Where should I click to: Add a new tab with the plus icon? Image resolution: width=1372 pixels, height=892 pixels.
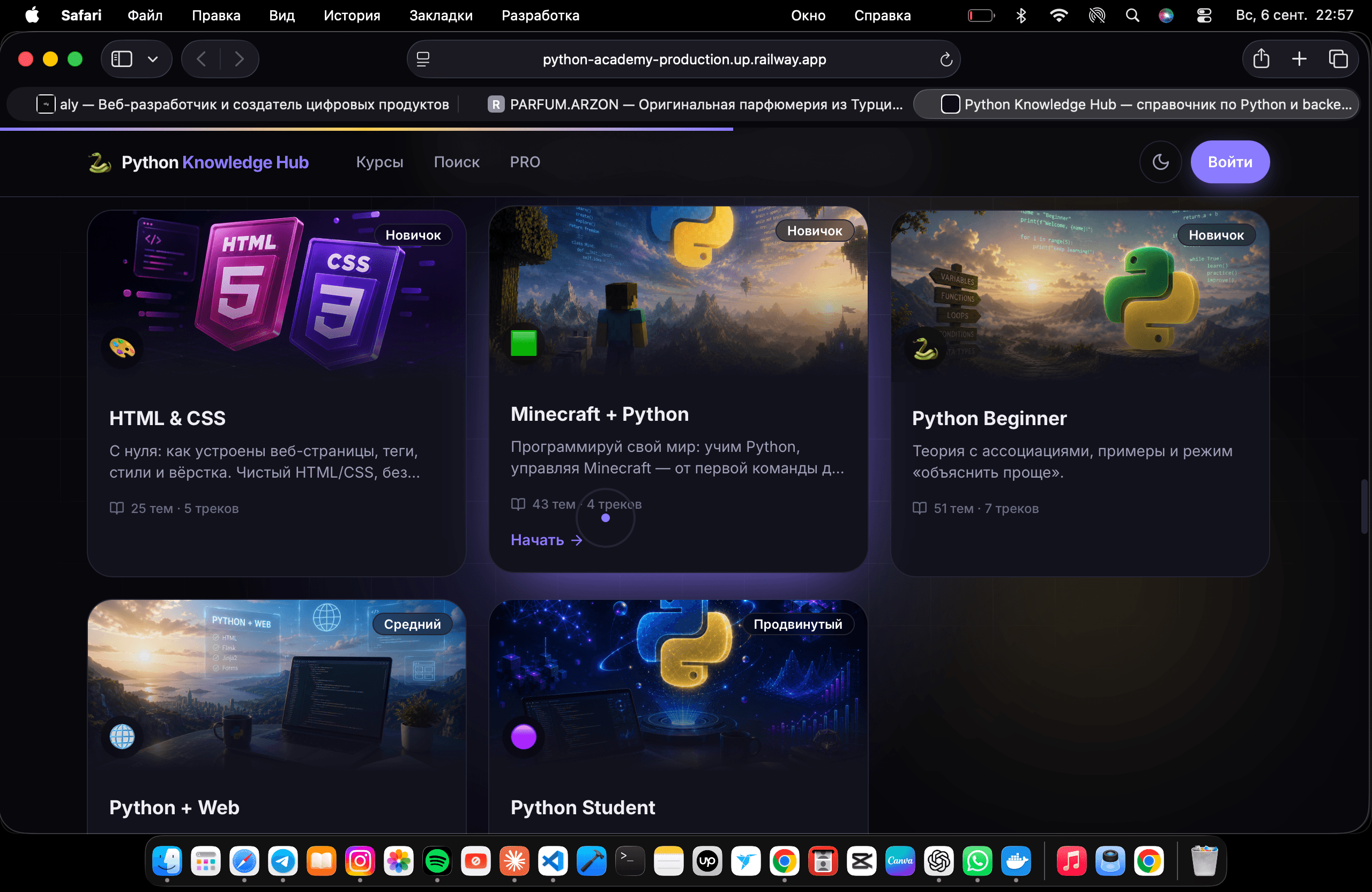pos(1299,59)
